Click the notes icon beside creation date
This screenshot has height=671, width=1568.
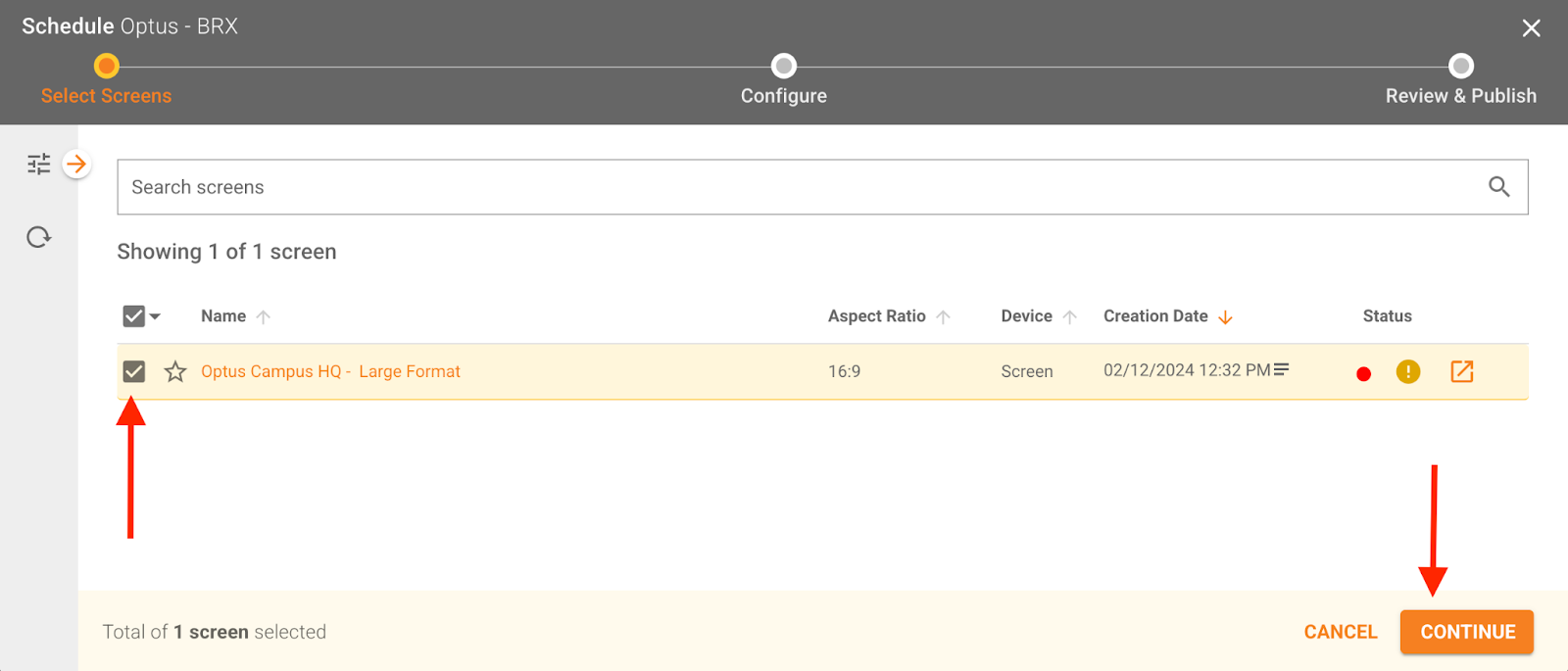[x=1281, y=369]
